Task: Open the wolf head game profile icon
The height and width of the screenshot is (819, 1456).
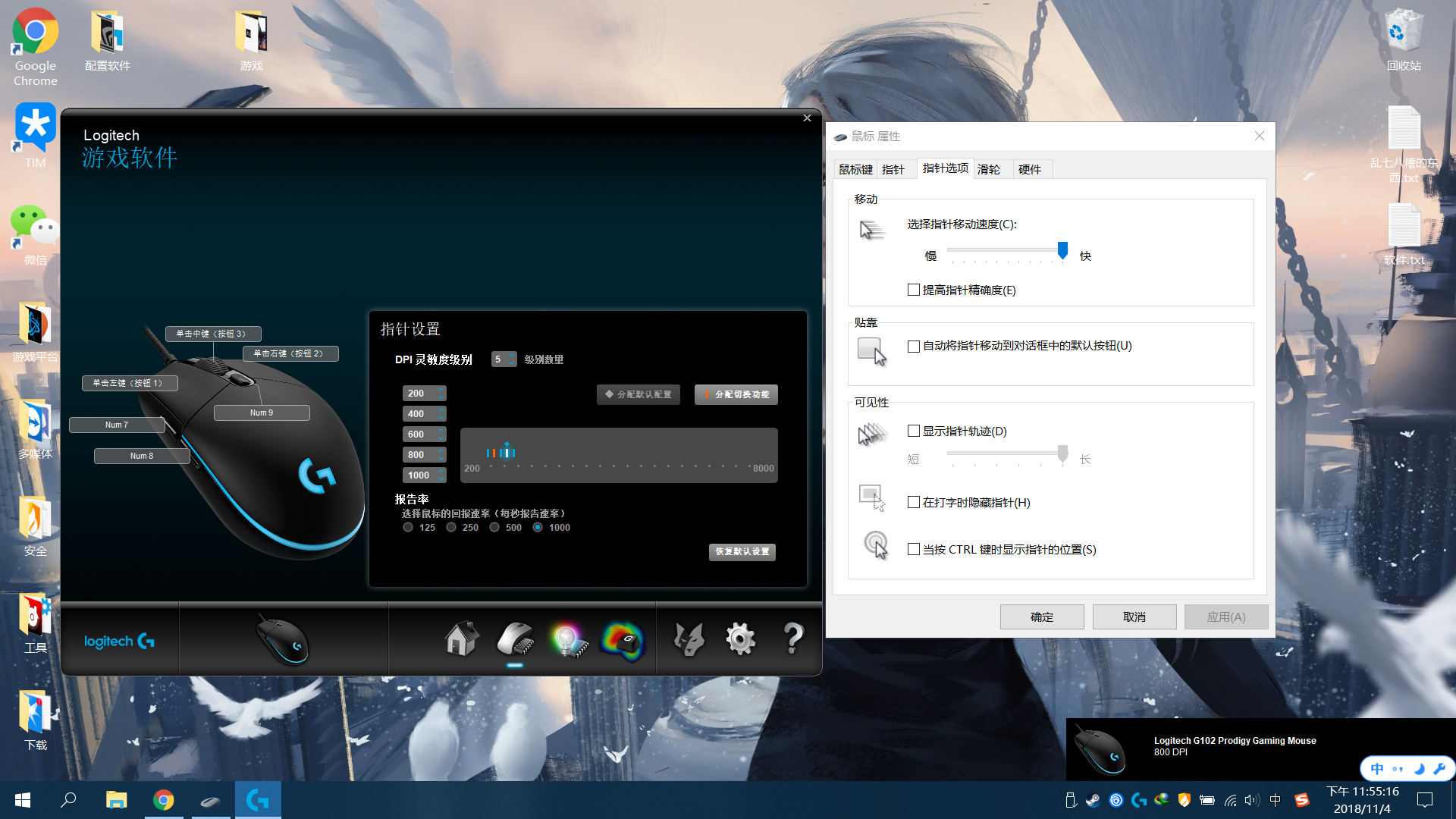Action: [689, 639]
